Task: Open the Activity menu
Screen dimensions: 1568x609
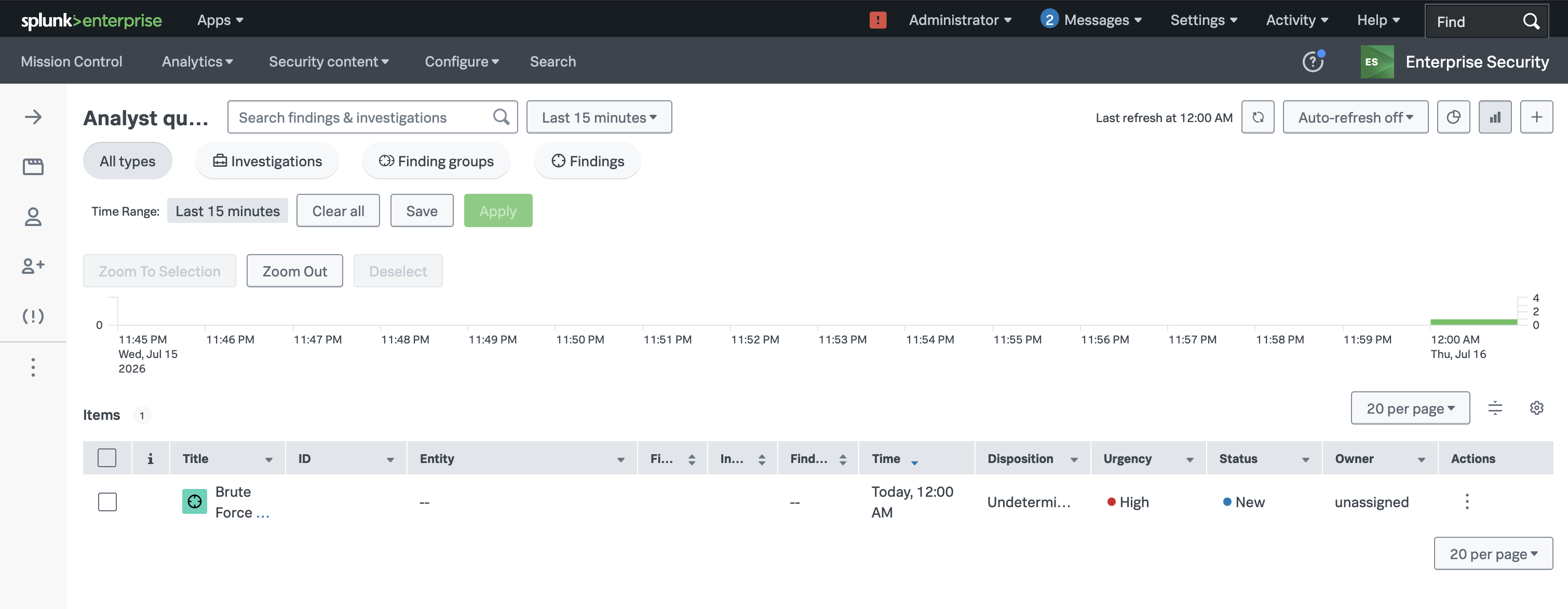Action: 1296,20
